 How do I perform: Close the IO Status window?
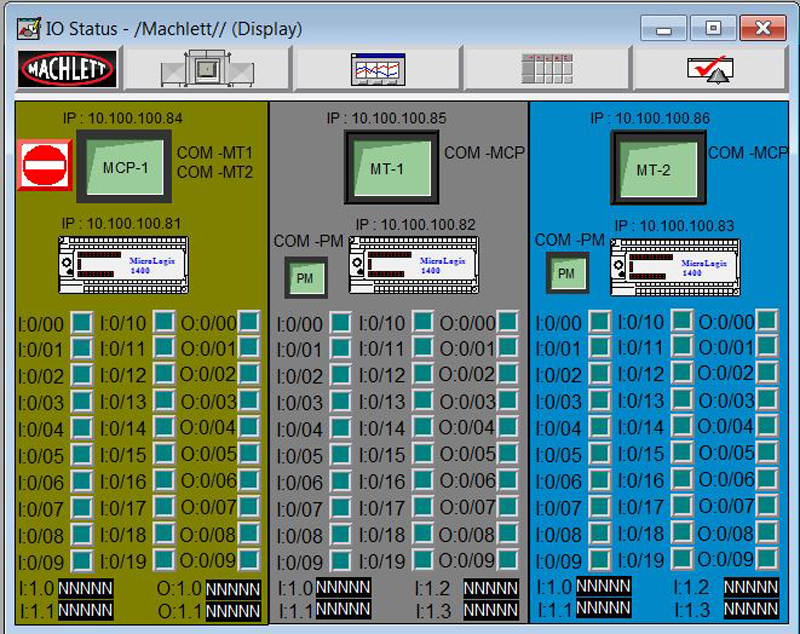pyautogui.click(x=763, y=28)
